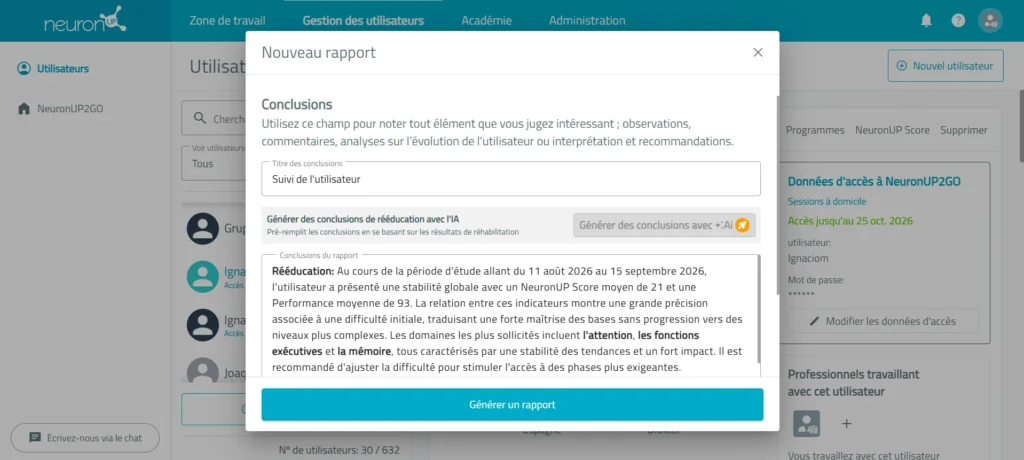Click the bold 'Rééducation:' word
This screenshot has height=460, width=1024.
pyautogui.click(x=302, y=271)
